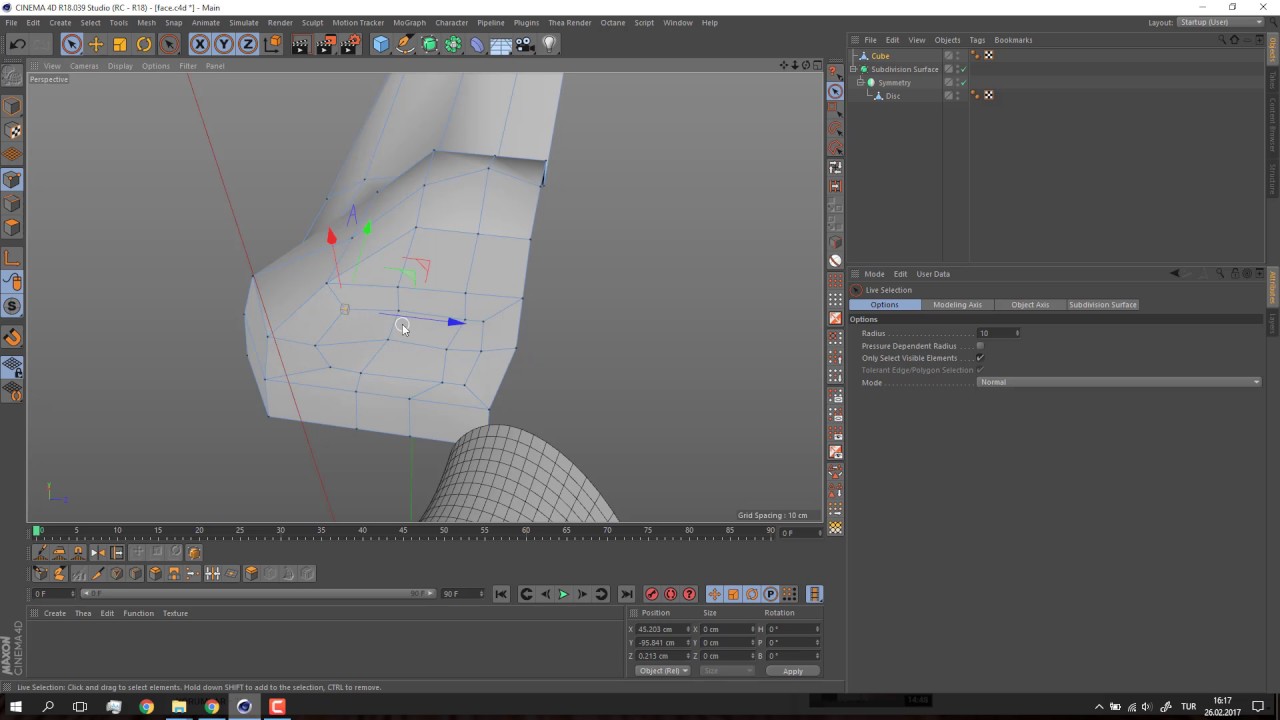Click the timeline frame 45 marker
Viewport: 1280px width, 720px height.
[403, 531]
